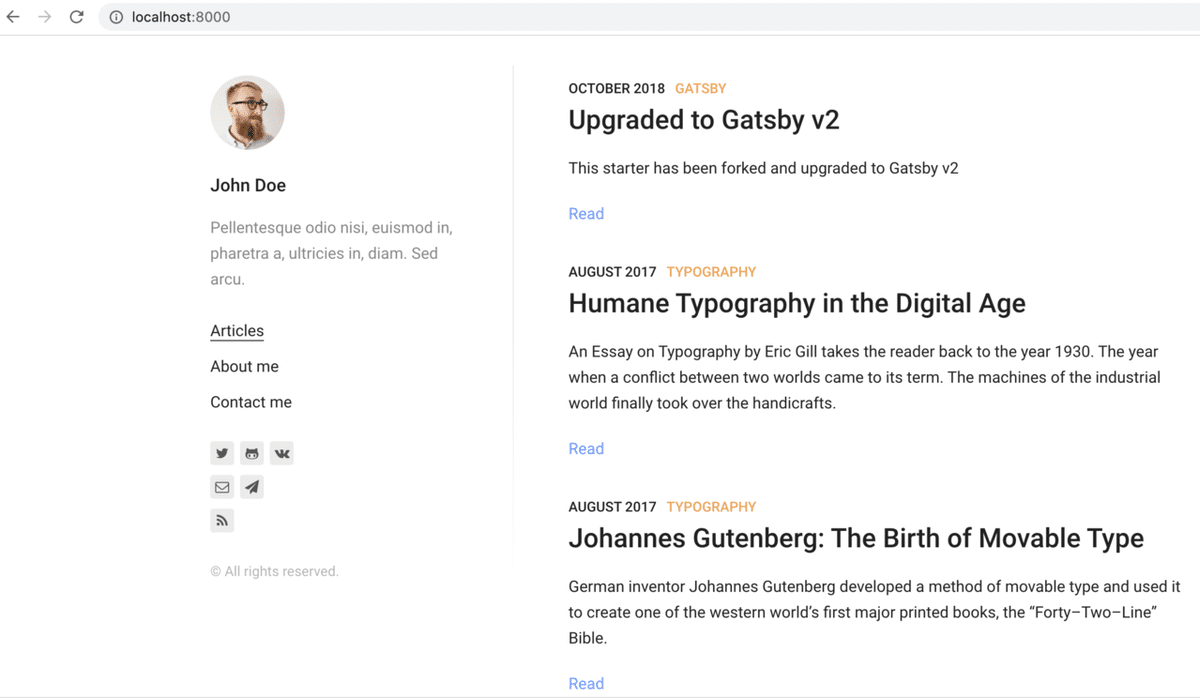The image size is (1200, 698).
Task: Go back with browser back arrow
Action: [13, 17]
